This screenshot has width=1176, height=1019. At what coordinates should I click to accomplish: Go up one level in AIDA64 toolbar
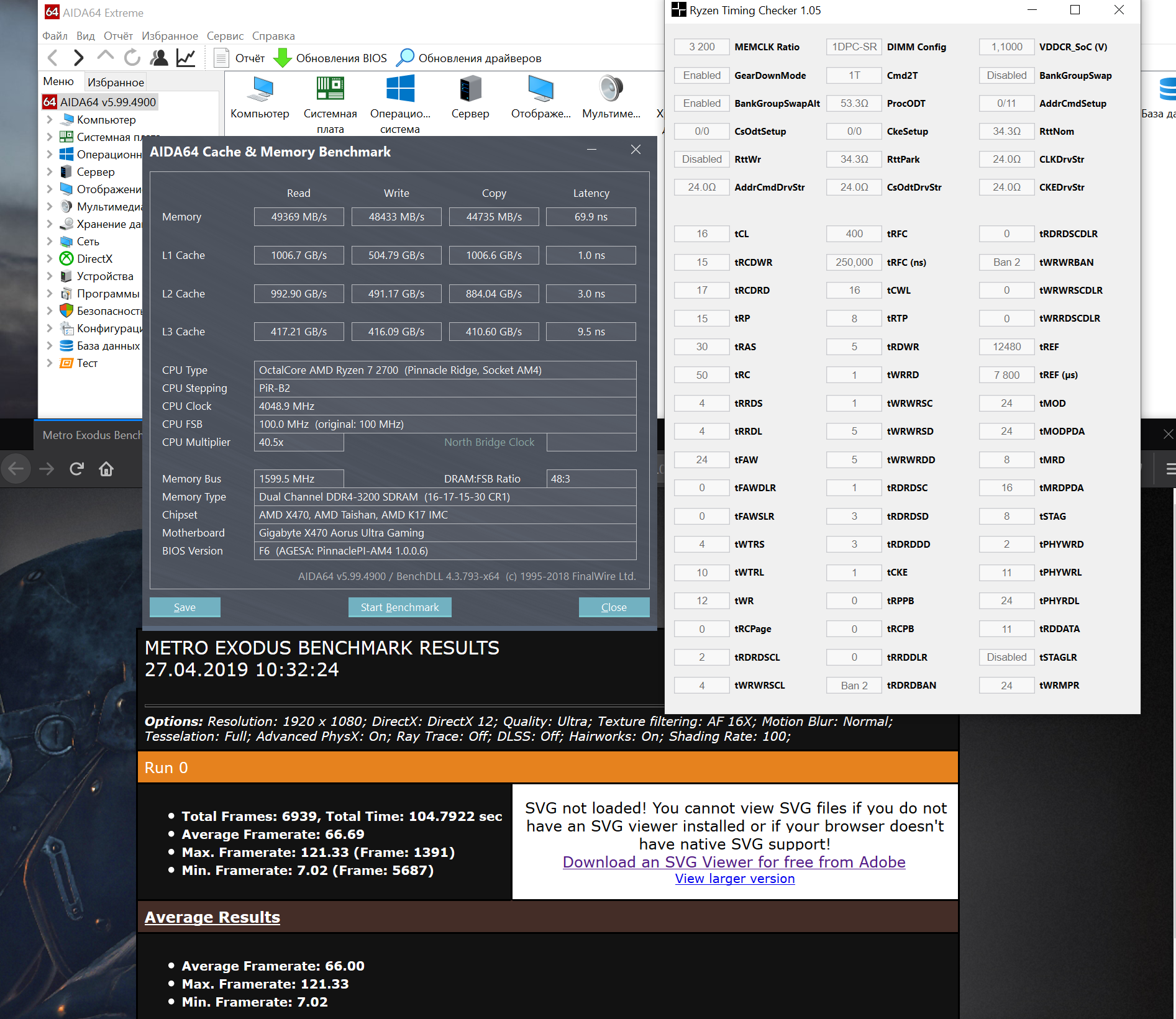pyautogui.click(x=106, y=57)
